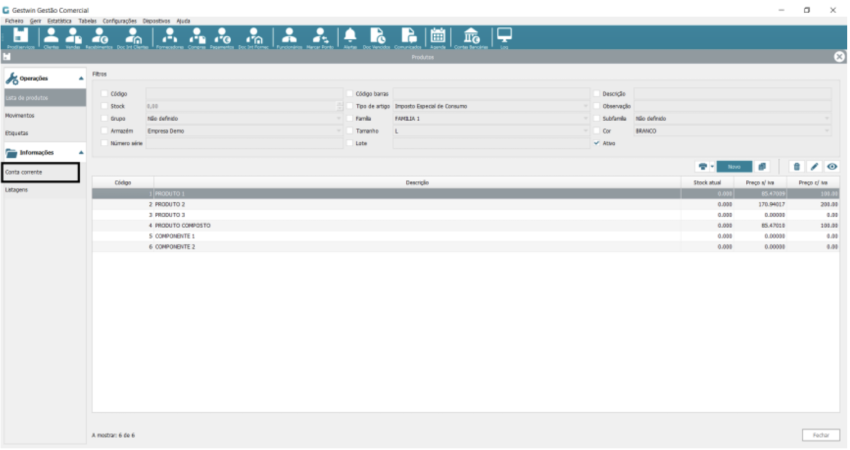Click the pencil edit icon
The height and width of the screenshot is (450, 850).
tap(814, 166)
